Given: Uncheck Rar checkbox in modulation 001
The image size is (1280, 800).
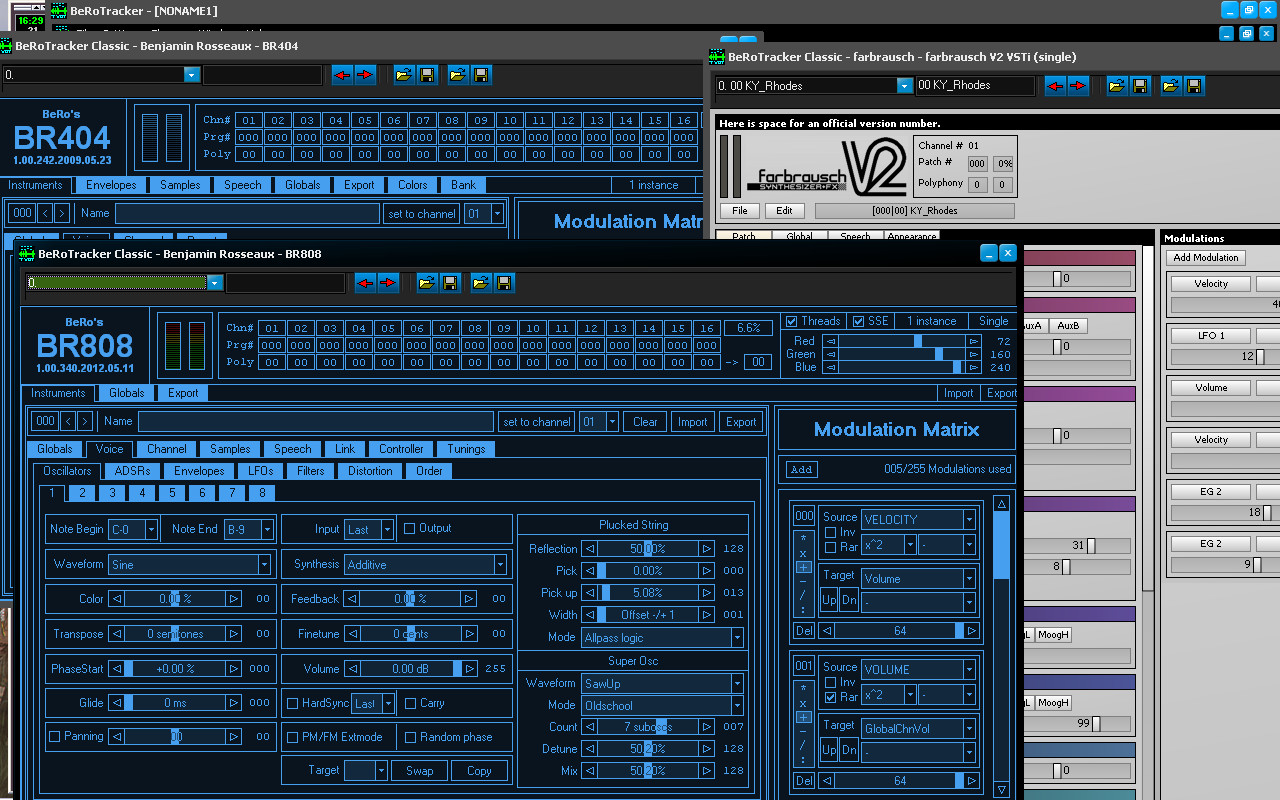Looking at the screenshot, I should (x=831, y=697).
